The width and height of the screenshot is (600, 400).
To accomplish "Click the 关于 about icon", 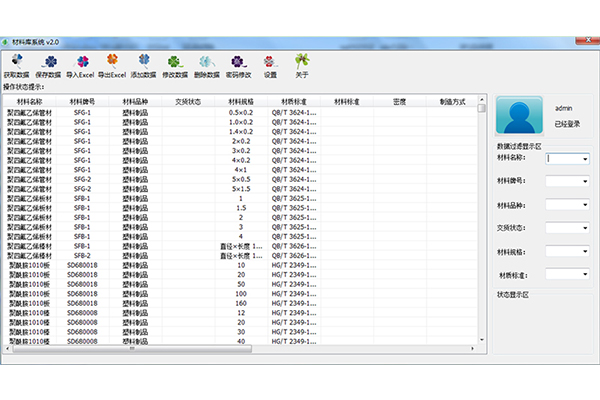I will 301,64.
